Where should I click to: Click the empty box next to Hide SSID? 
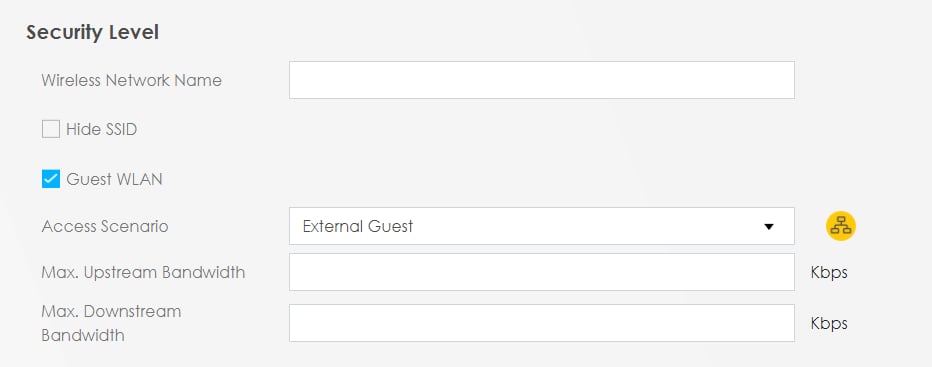coord(51,129)
